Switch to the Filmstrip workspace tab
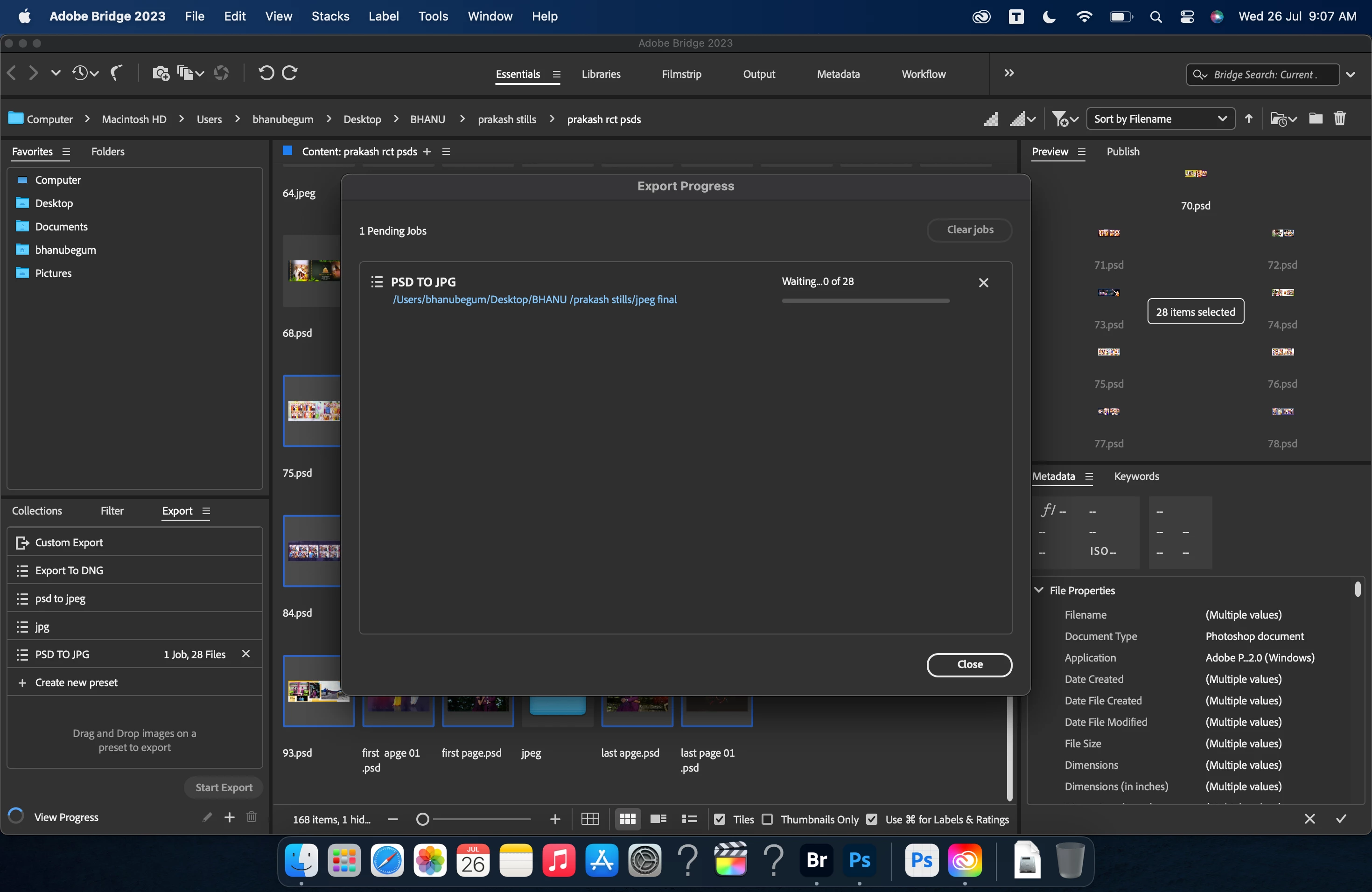 tap(681, 74)
